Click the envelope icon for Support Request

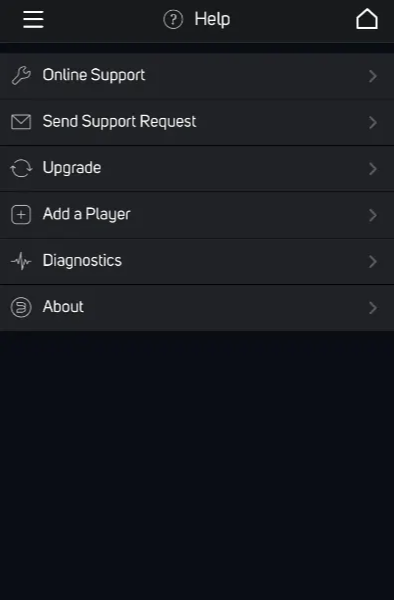21,122
